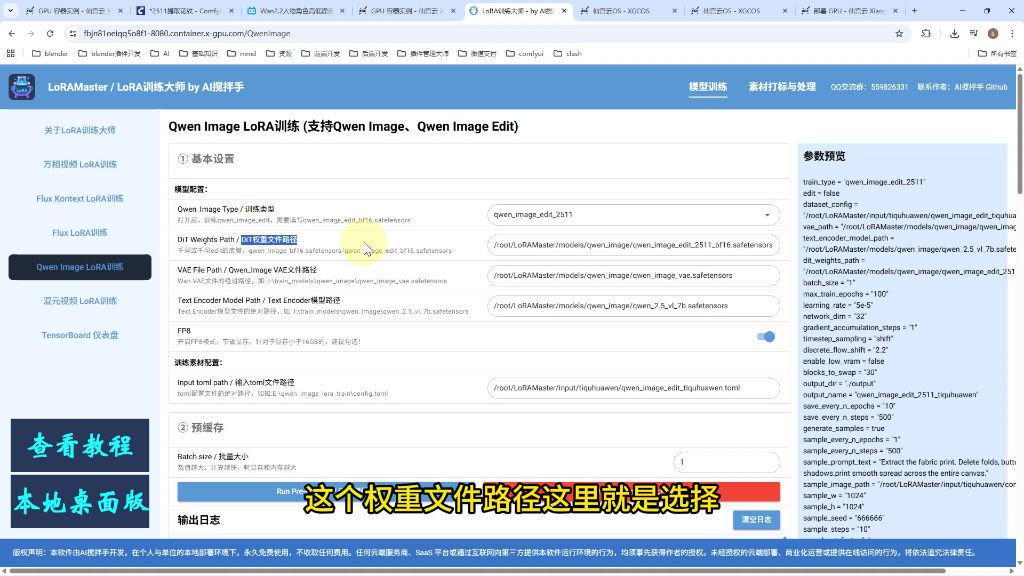This screenshot has height=576, width=1024.
Task: Click the network_dim = '32' line
Action: pos(835,317)
